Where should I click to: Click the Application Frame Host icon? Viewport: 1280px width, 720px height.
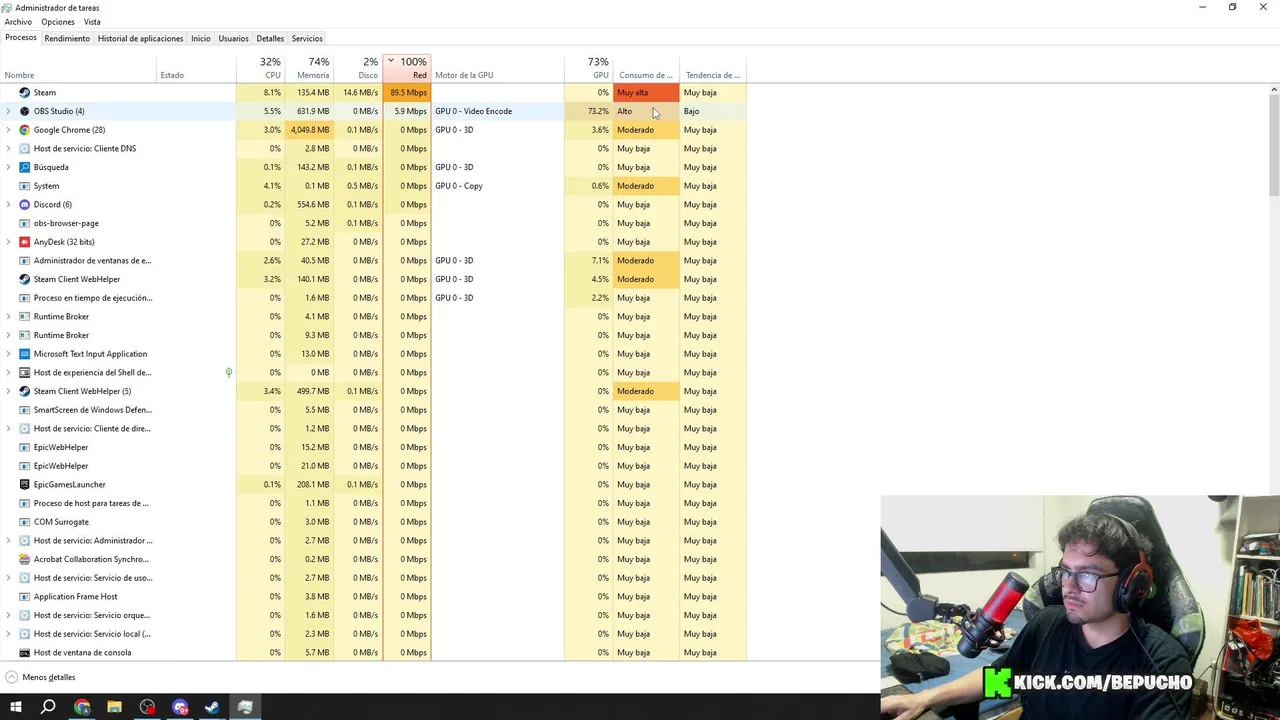tap(25, 596)
